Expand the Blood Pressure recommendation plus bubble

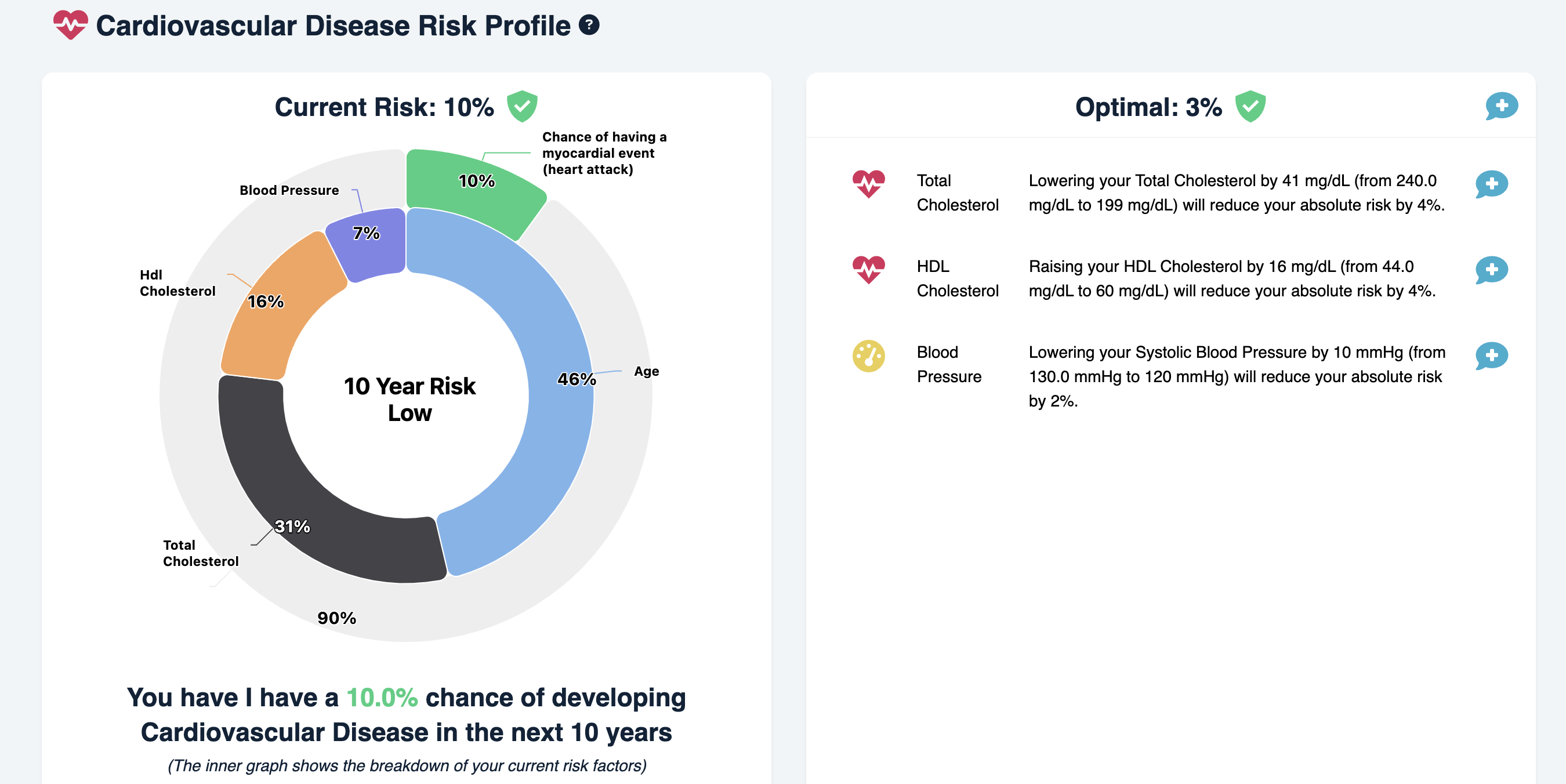[x=1491, y=355]
